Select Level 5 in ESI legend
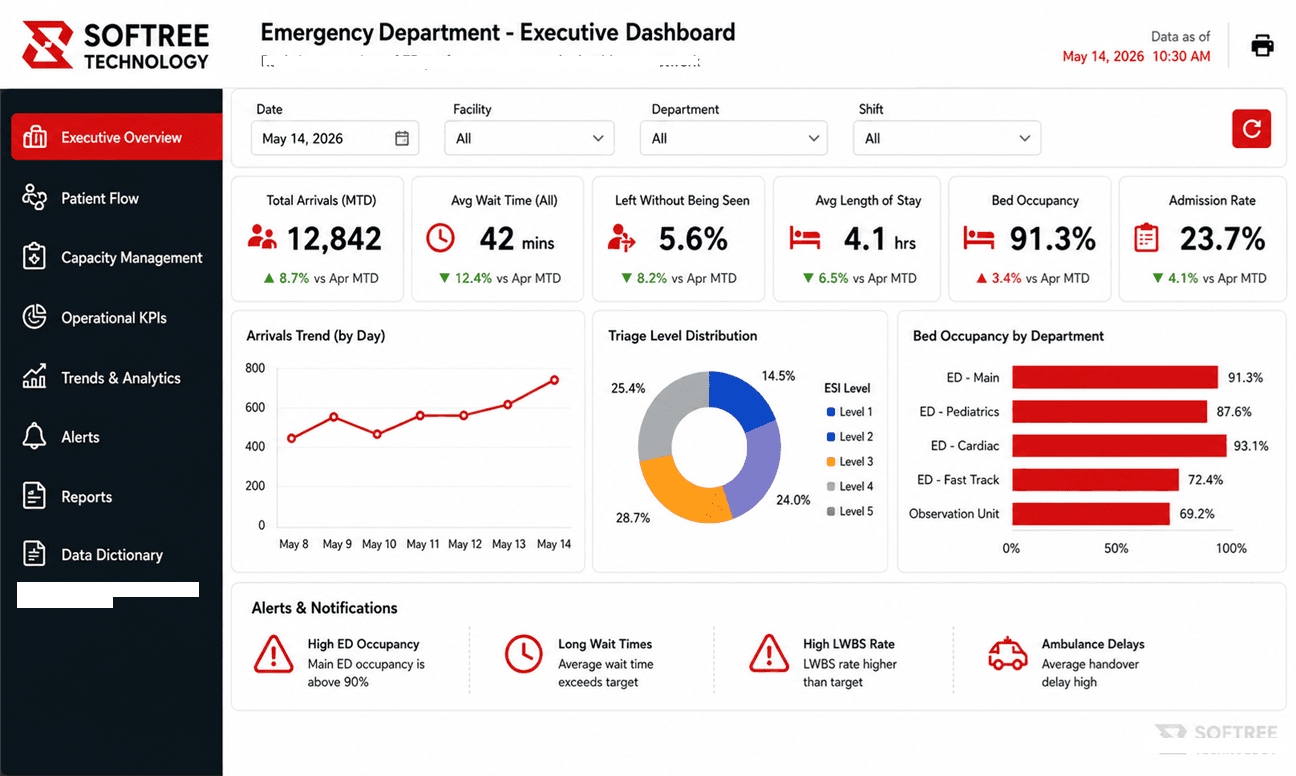Viewport: 1296px width, 776px height. [x=850, y=512]
